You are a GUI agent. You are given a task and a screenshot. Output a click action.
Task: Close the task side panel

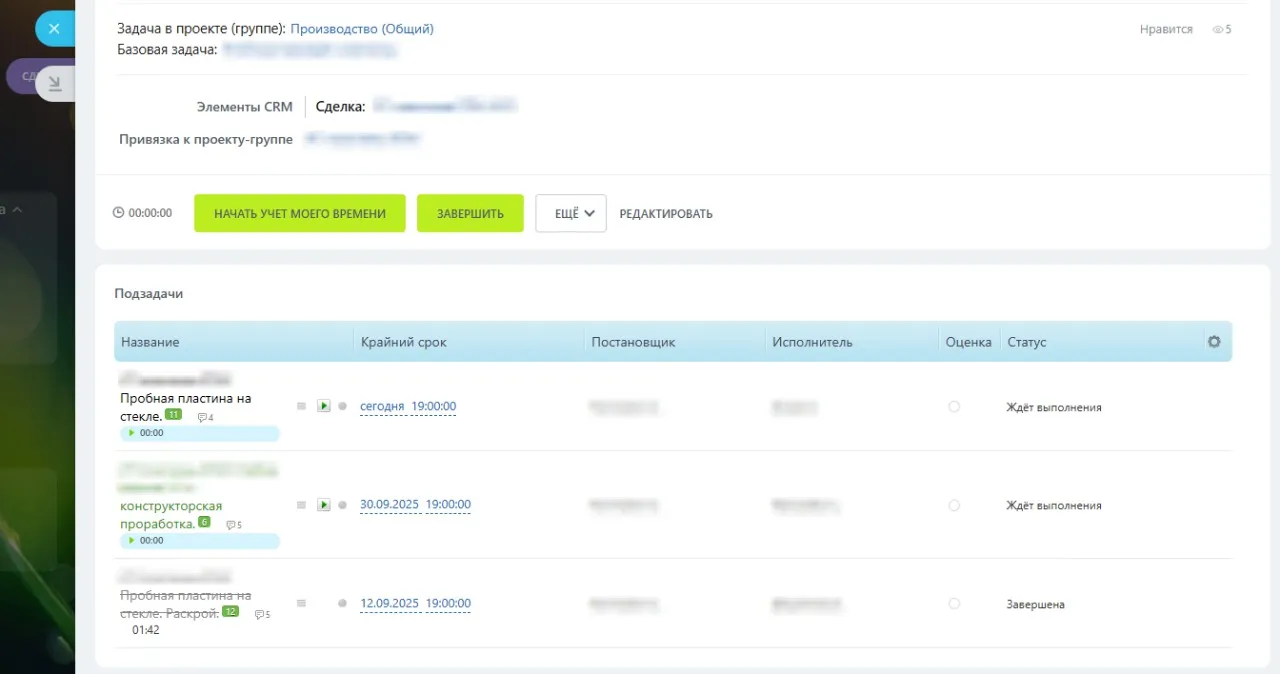[x=54, y=29]
